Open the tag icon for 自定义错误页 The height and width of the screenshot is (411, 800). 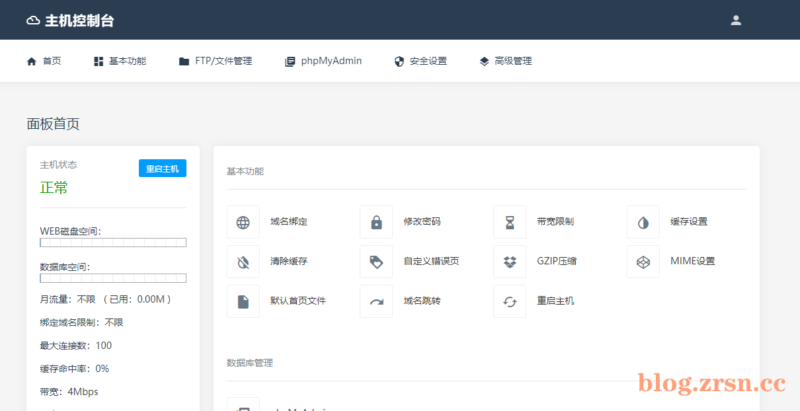376,262
